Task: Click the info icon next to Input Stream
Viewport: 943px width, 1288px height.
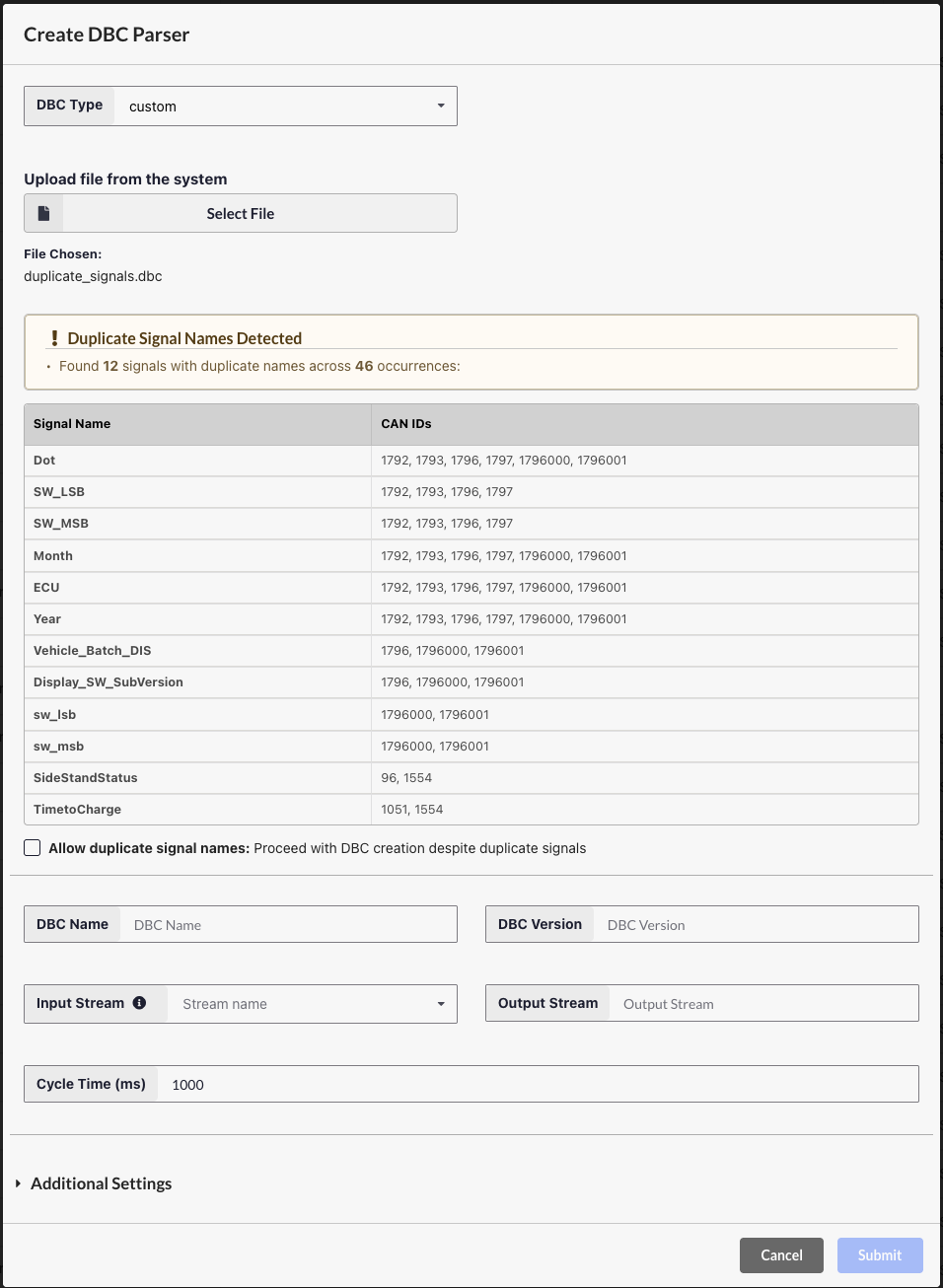Action: click(139, 1003)
